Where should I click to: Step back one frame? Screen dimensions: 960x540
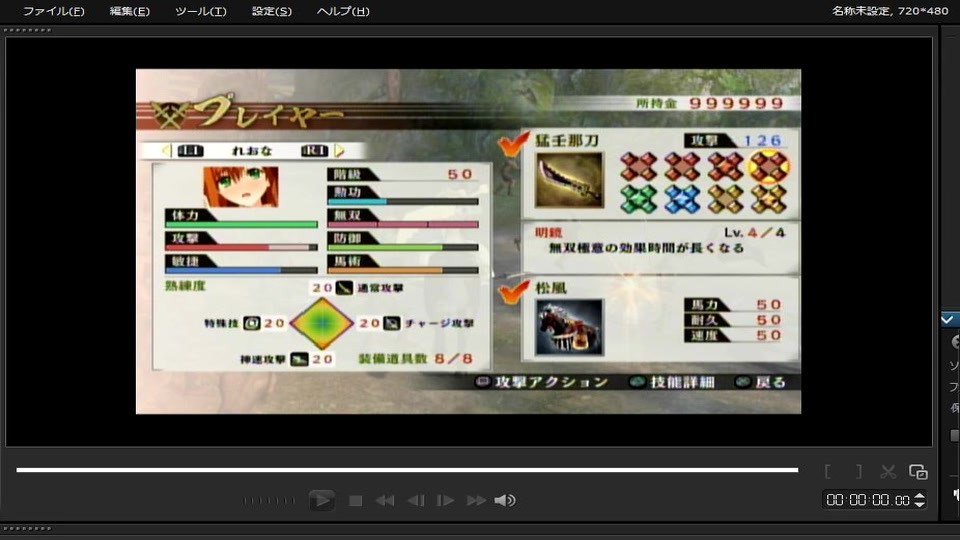(416, 501)
